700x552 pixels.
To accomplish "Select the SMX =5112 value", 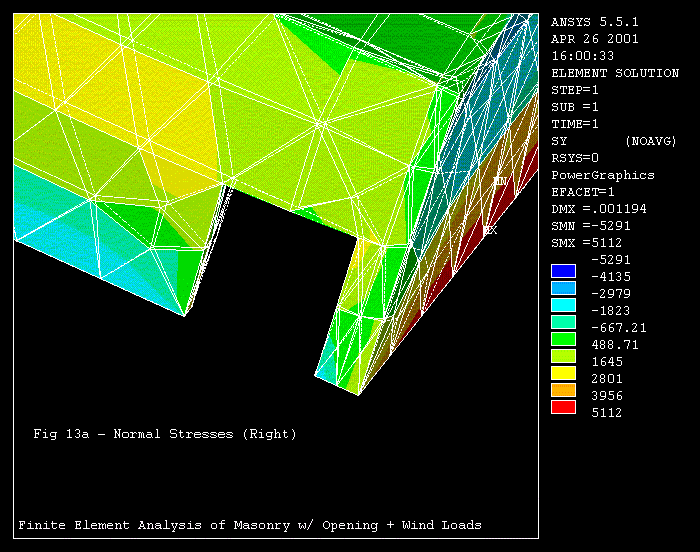I will 589,243.
